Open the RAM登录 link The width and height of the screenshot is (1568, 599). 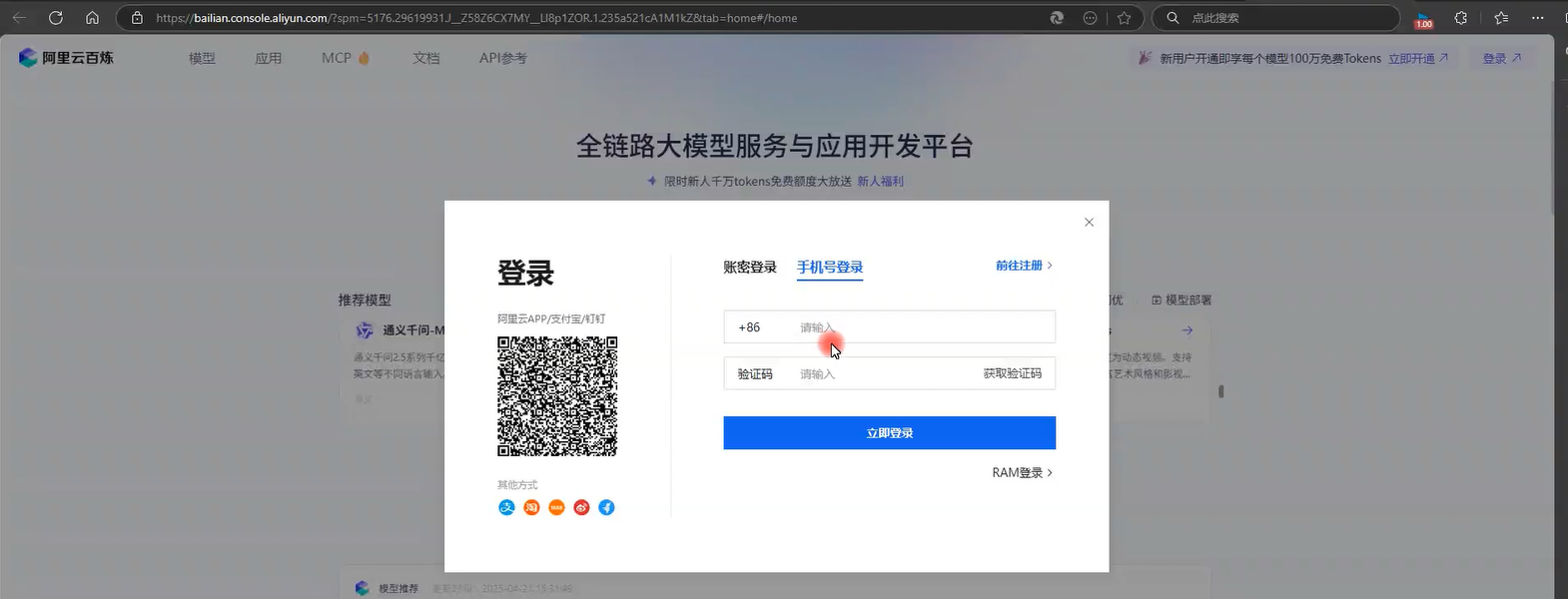(1022, 472)
